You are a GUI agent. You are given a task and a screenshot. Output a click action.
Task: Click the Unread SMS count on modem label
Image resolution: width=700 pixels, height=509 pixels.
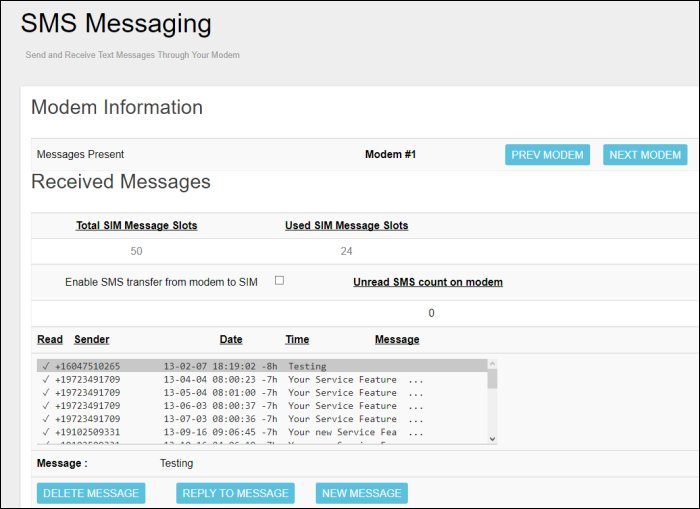[428, 283]
